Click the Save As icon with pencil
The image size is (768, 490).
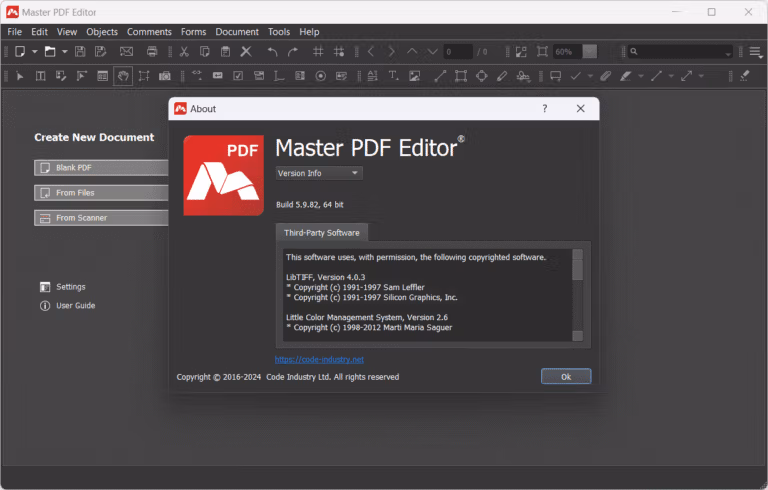click(100, 51)
